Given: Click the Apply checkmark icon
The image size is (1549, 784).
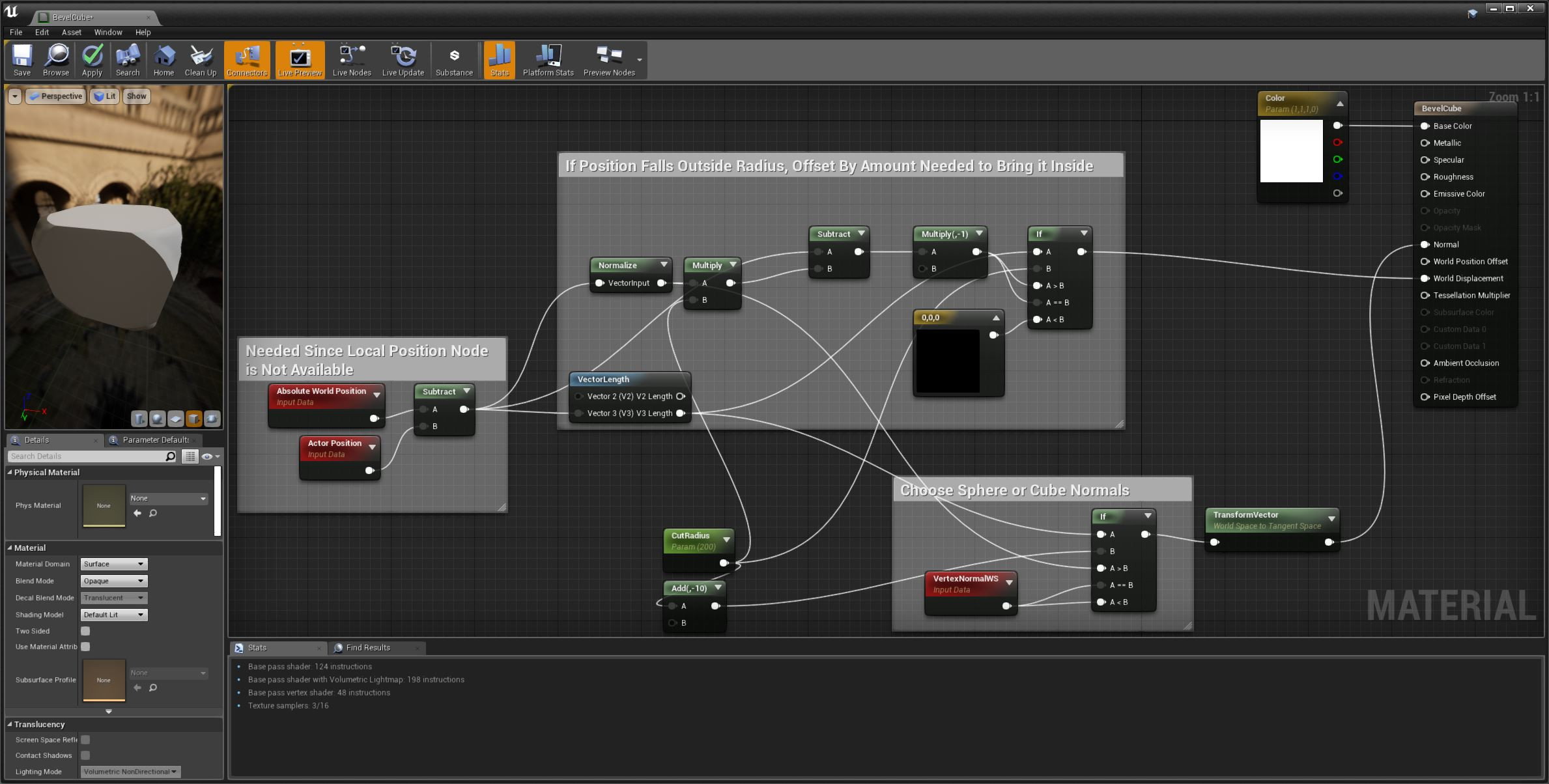Looking at the screenshot, I should coord(92,59).
